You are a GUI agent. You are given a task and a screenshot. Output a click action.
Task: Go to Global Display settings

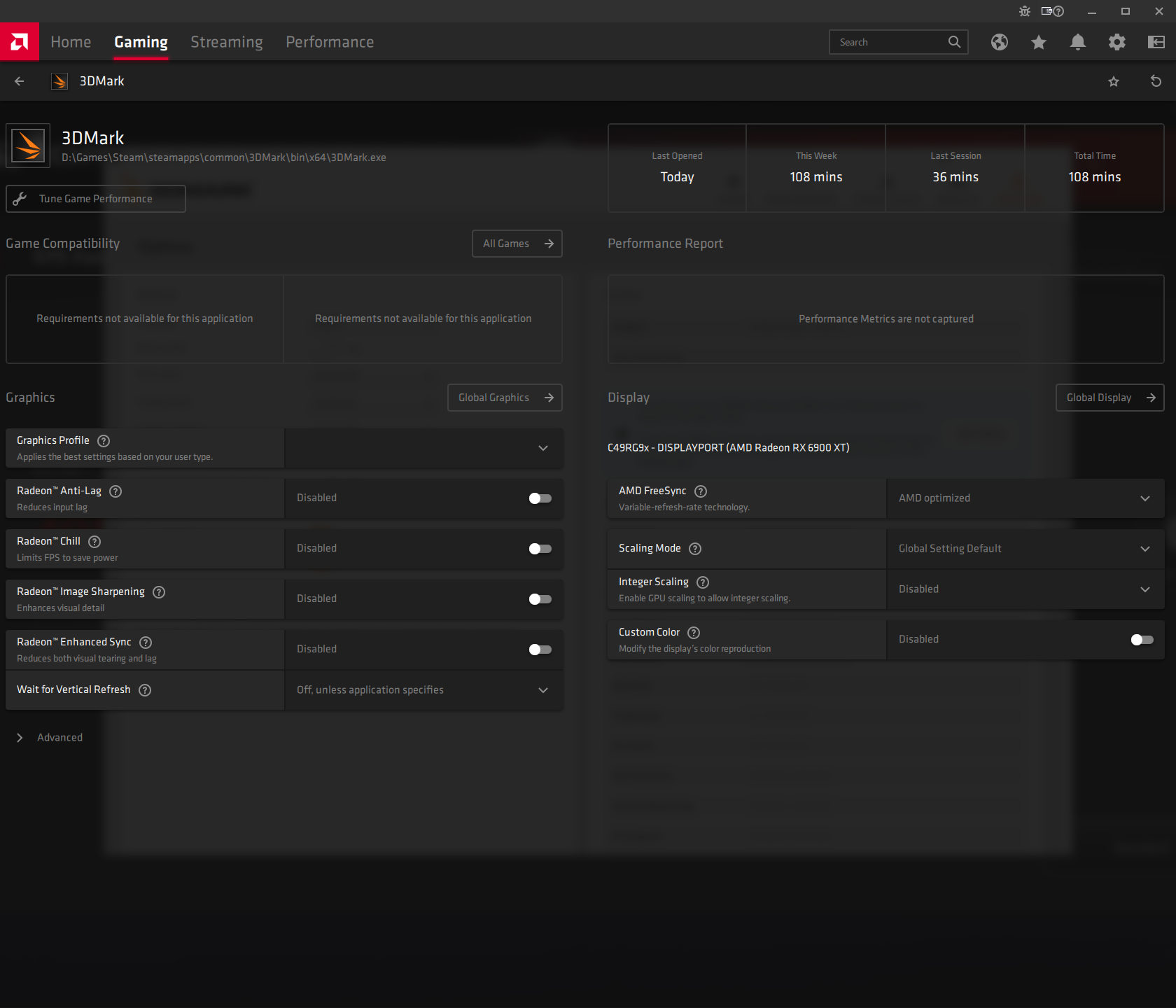click(x=1109, y=398)
